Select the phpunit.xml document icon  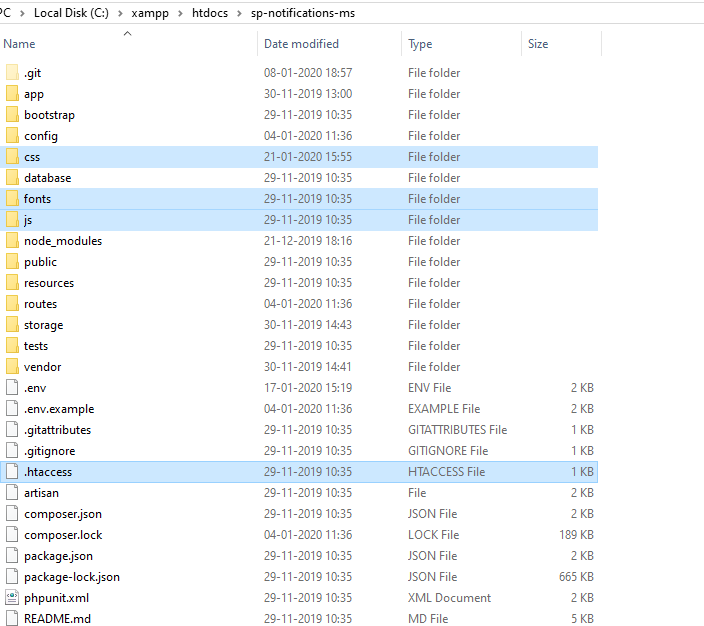(12, 598)
